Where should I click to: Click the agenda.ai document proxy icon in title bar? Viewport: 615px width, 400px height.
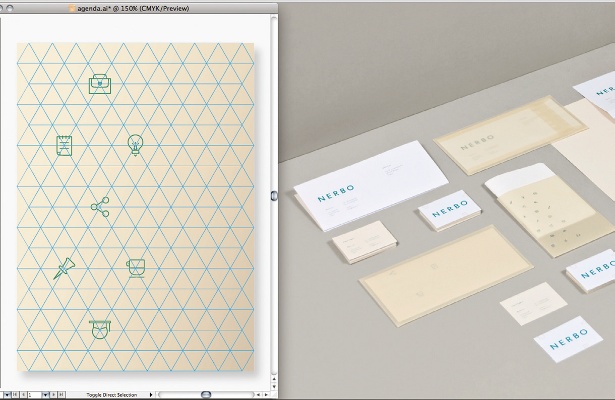tap(72, 8)
